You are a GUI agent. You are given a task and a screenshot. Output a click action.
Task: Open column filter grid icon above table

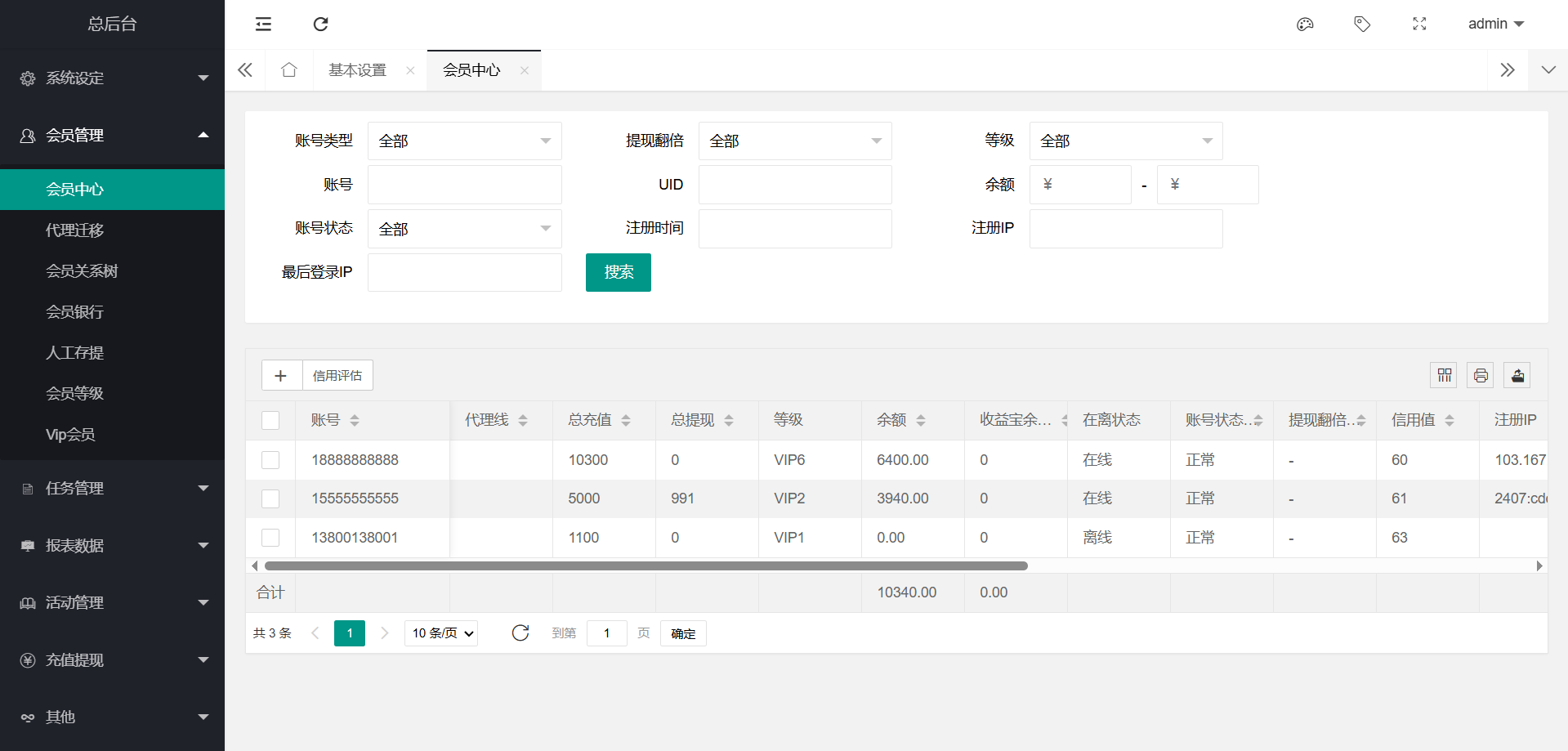pos(1444,375)
